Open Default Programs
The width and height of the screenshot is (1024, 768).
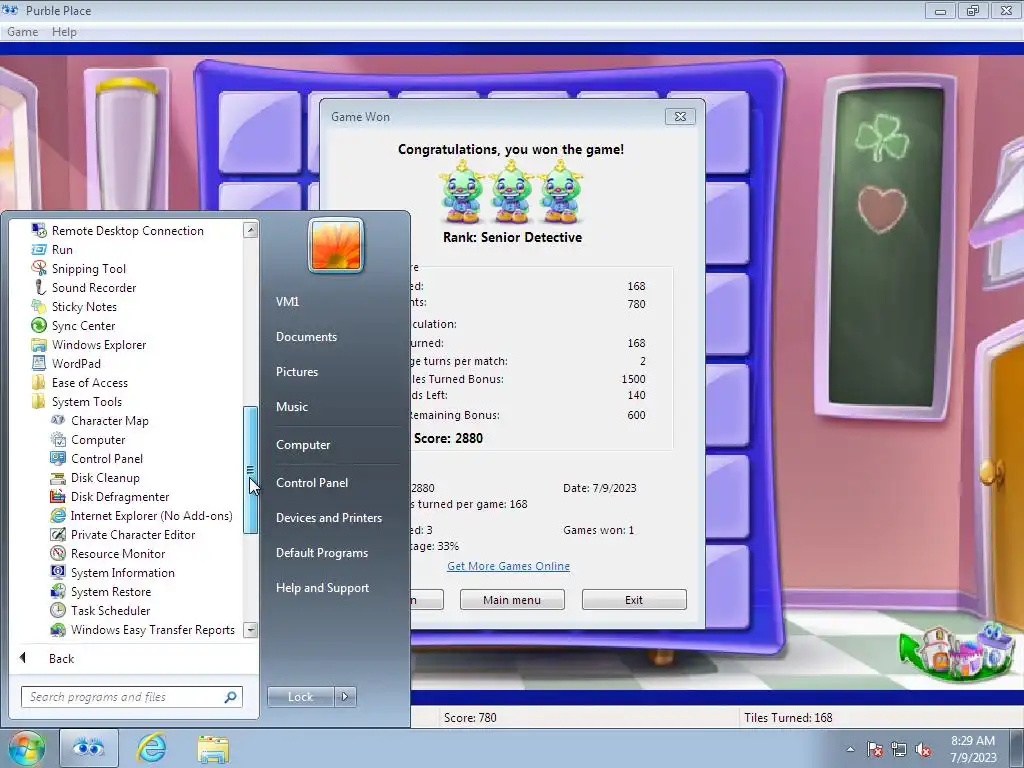pos(321,552)
